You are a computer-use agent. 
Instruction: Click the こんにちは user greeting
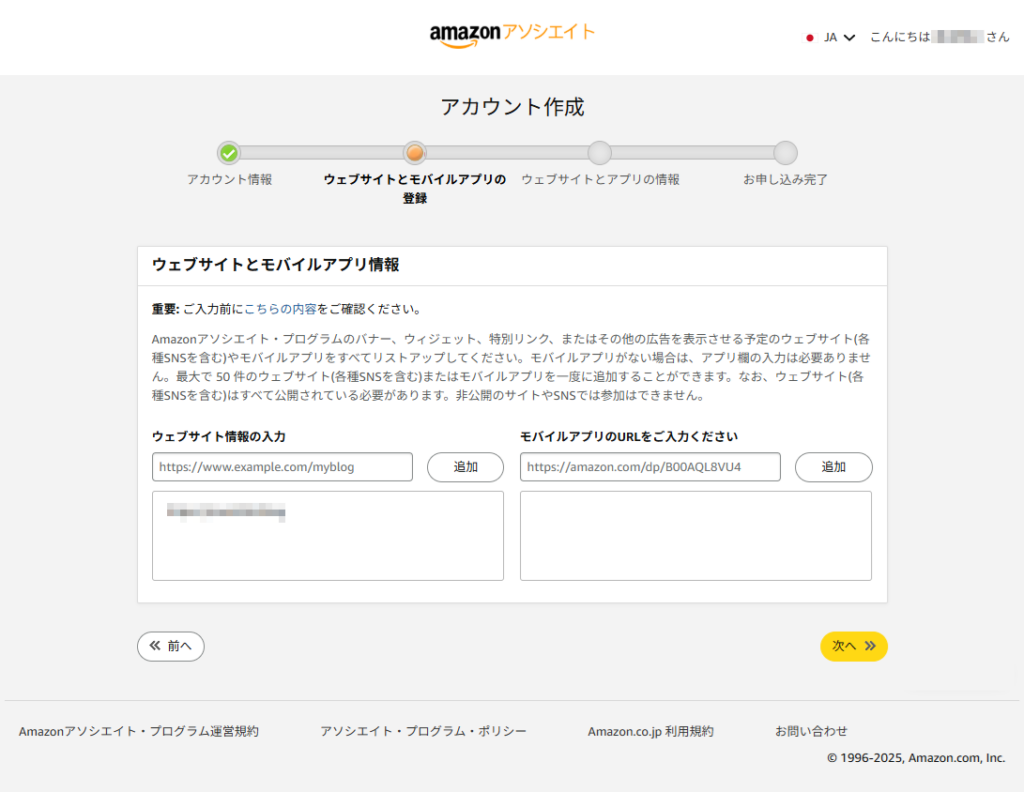940,37
